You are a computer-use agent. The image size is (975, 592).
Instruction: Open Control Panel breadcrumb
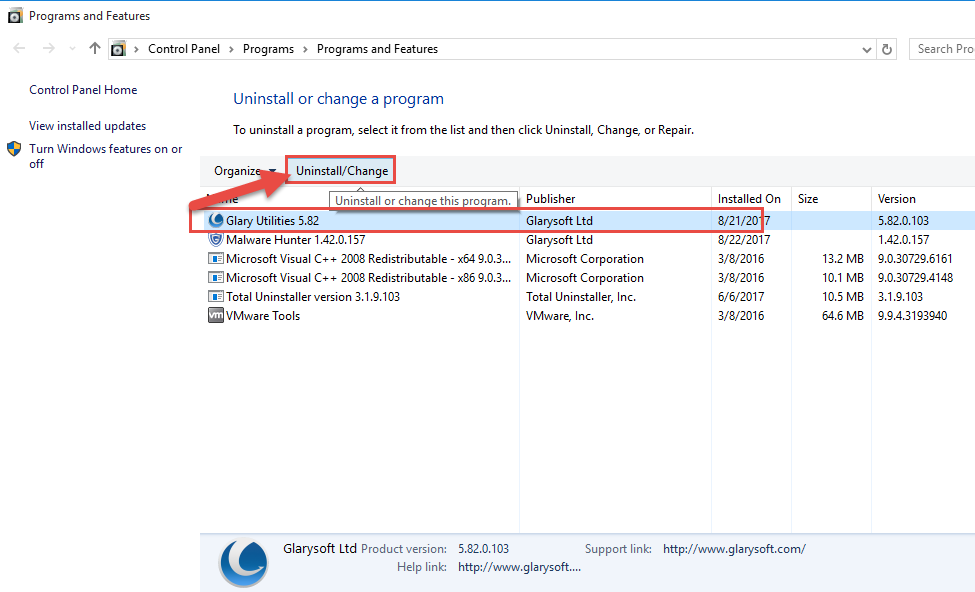click(x=184, y=49)
